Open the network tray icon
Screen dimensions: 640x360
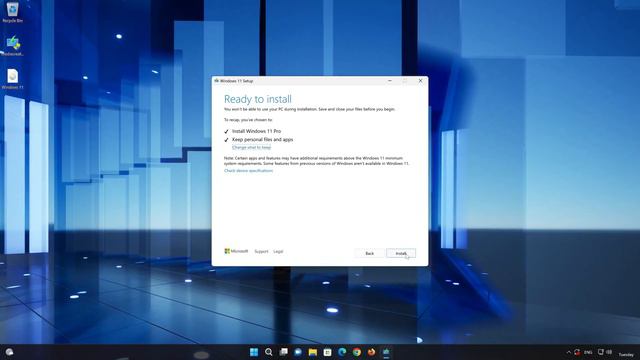tap(600, 352)
